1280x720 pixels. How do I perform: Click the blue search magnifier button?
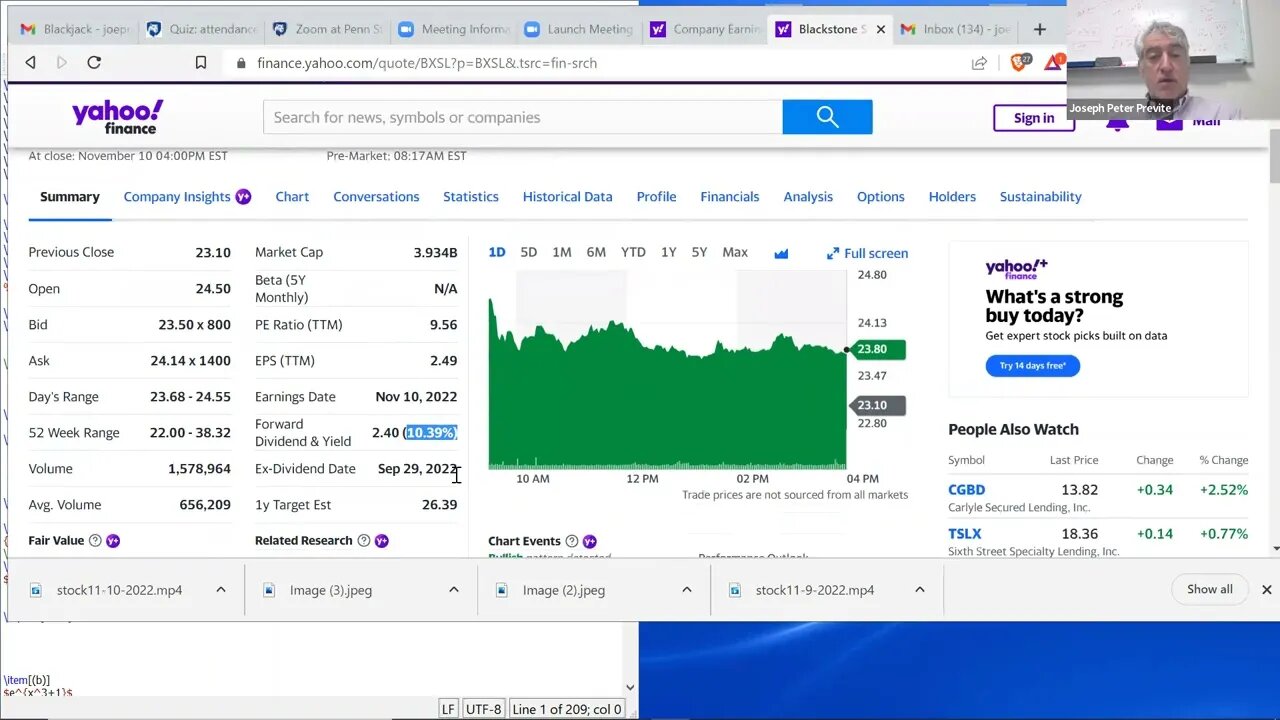coord(827,117)
